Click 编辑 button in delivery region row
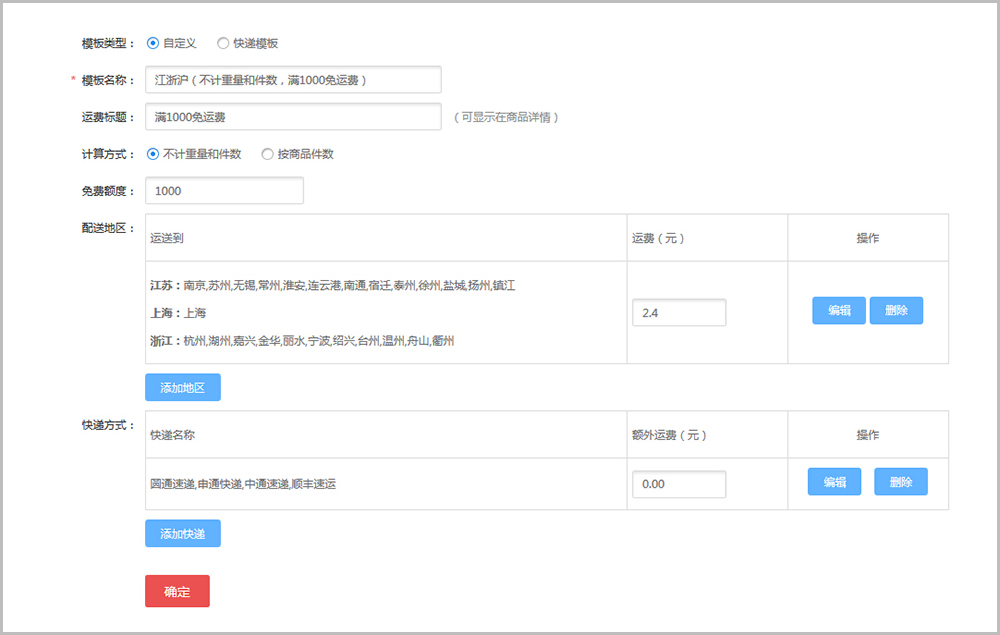Image resolution: width=1000 pixels, height=635 pixels. coord(839,310)
